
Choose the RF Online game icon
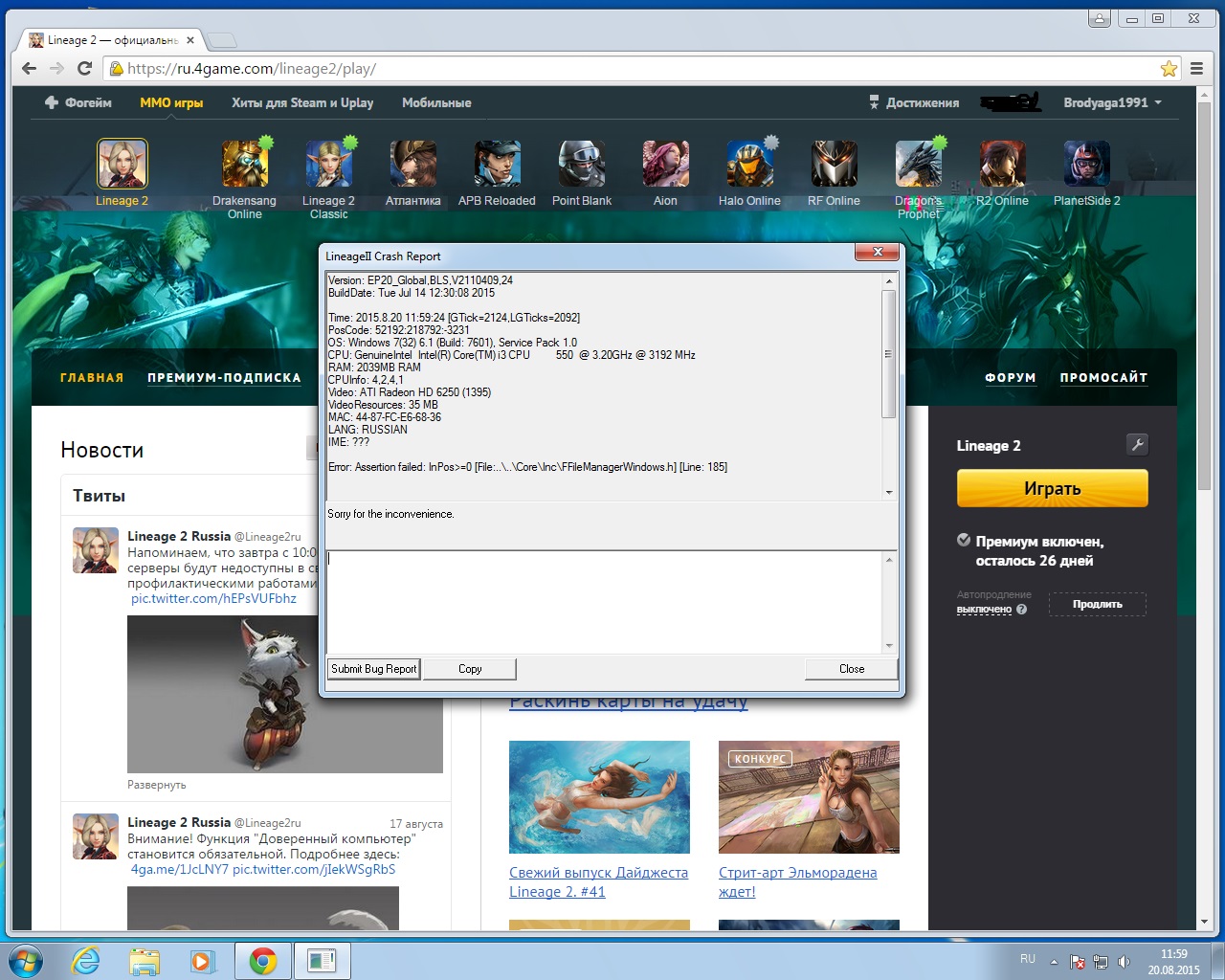pos(835,164)
